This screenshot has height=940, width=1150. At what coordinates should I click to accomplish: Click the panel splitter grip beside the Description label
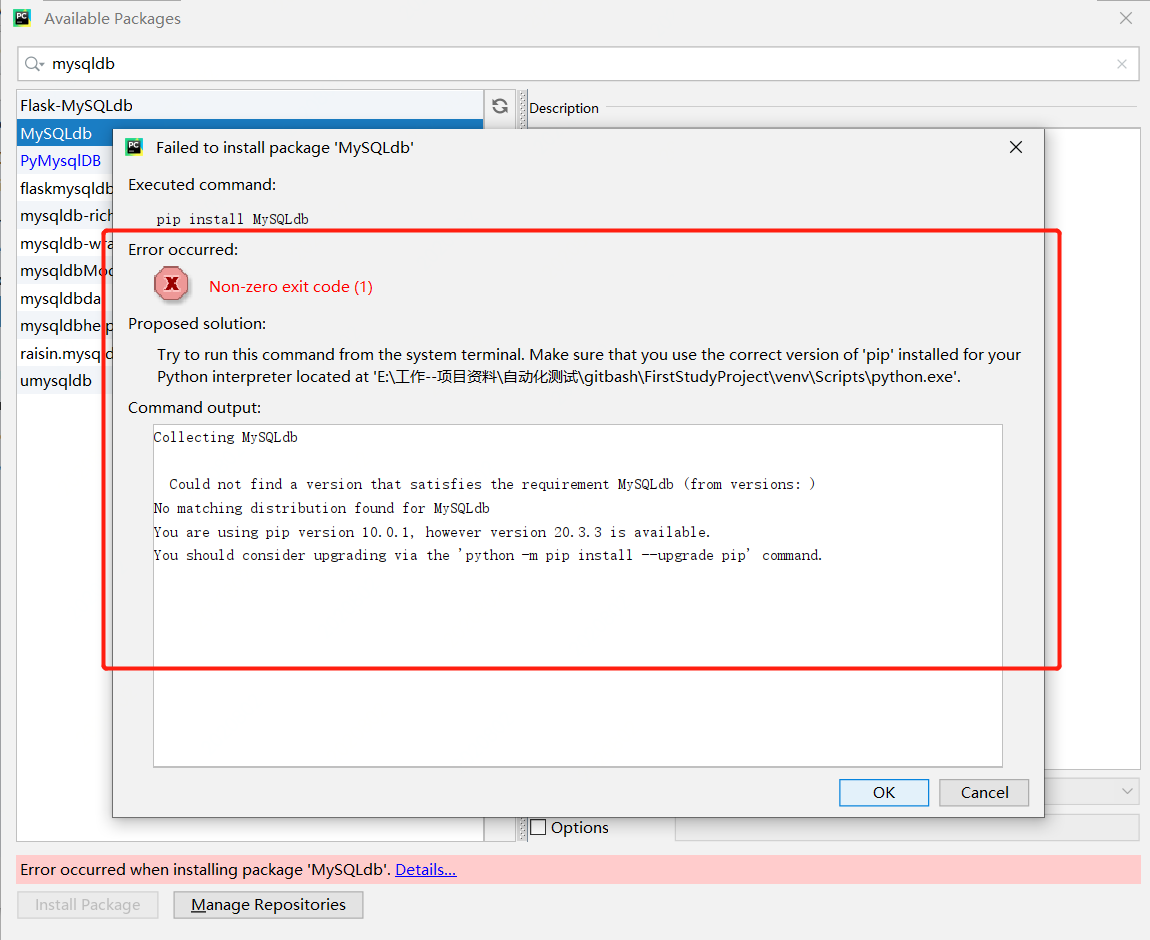(x=522, y=109)
